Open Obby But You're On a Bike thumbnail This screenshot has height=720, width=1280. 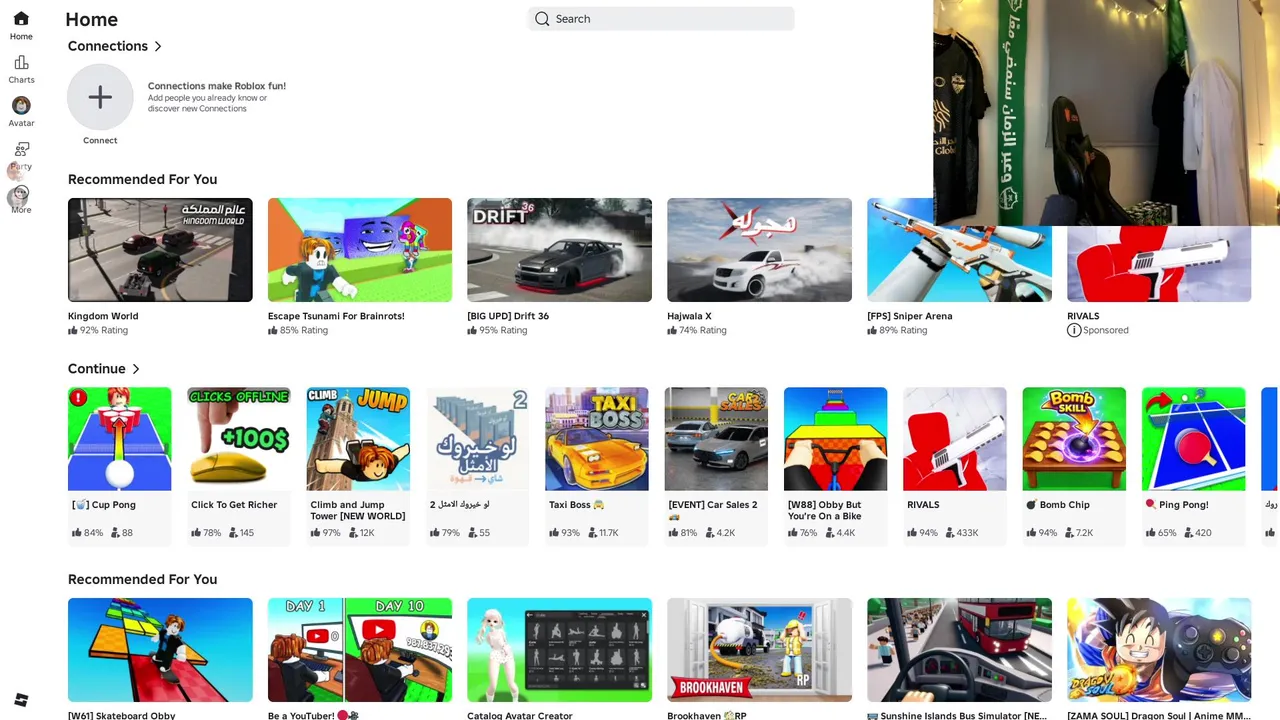[835, 439]
